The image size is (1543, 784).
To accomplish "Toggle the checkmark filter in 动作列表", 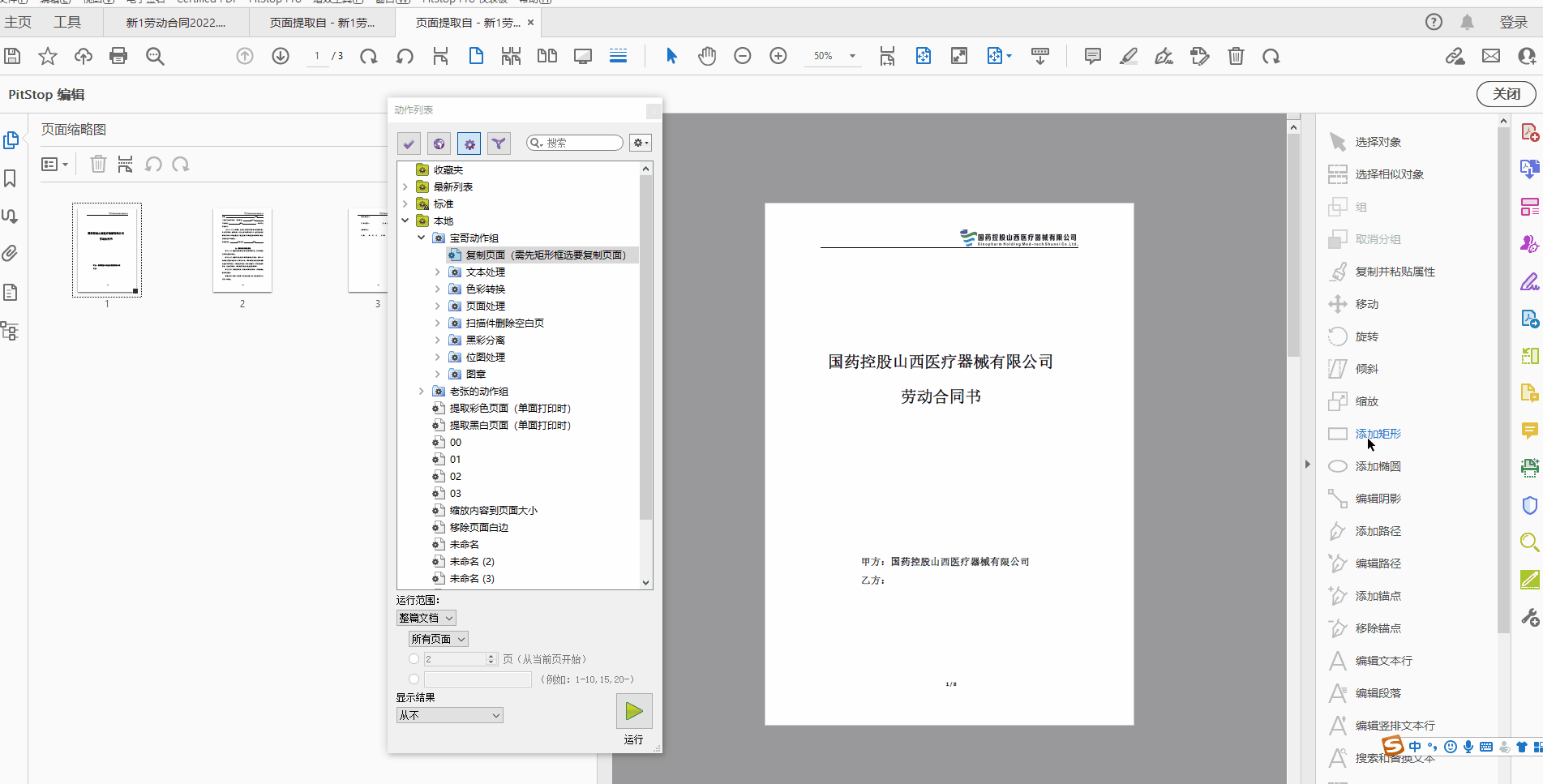I will (x=408, y=143).
